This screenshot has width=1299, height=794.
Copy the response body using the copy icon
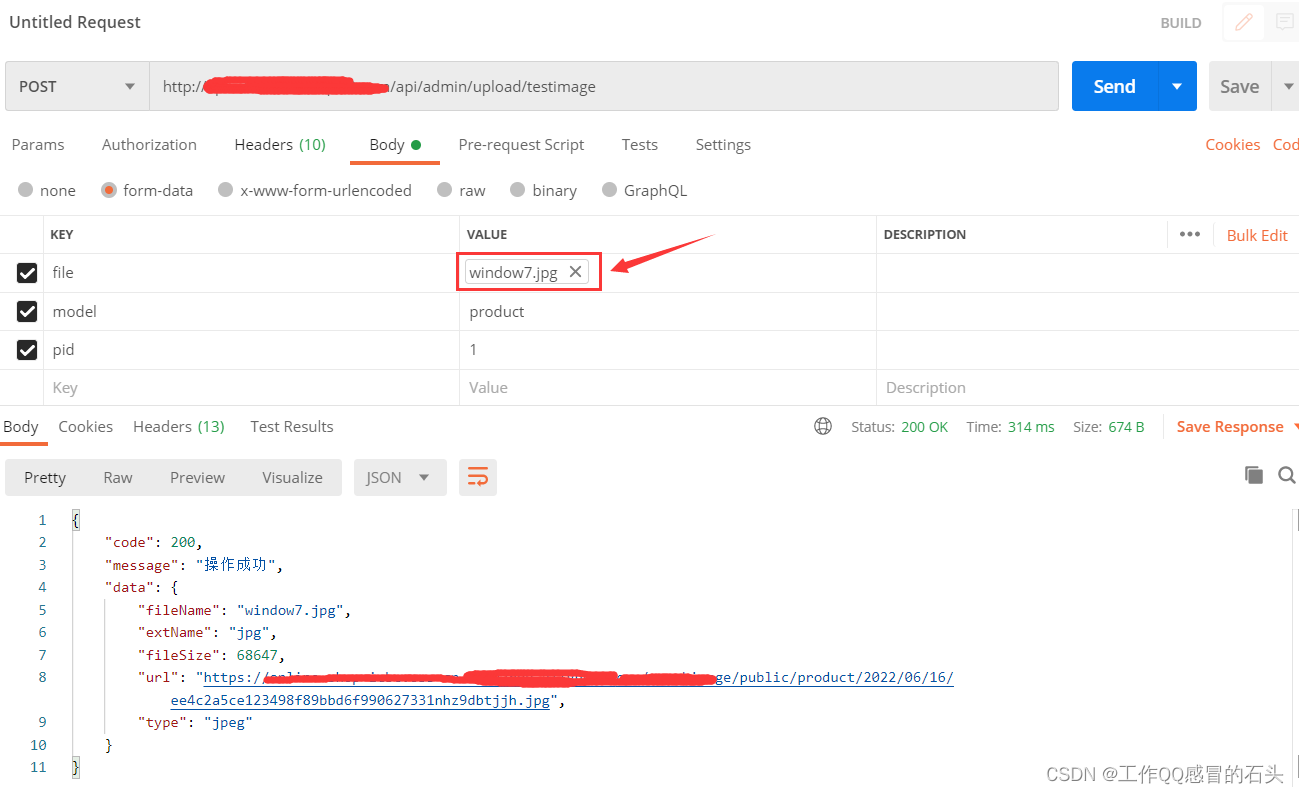(x=1254, y=475)
